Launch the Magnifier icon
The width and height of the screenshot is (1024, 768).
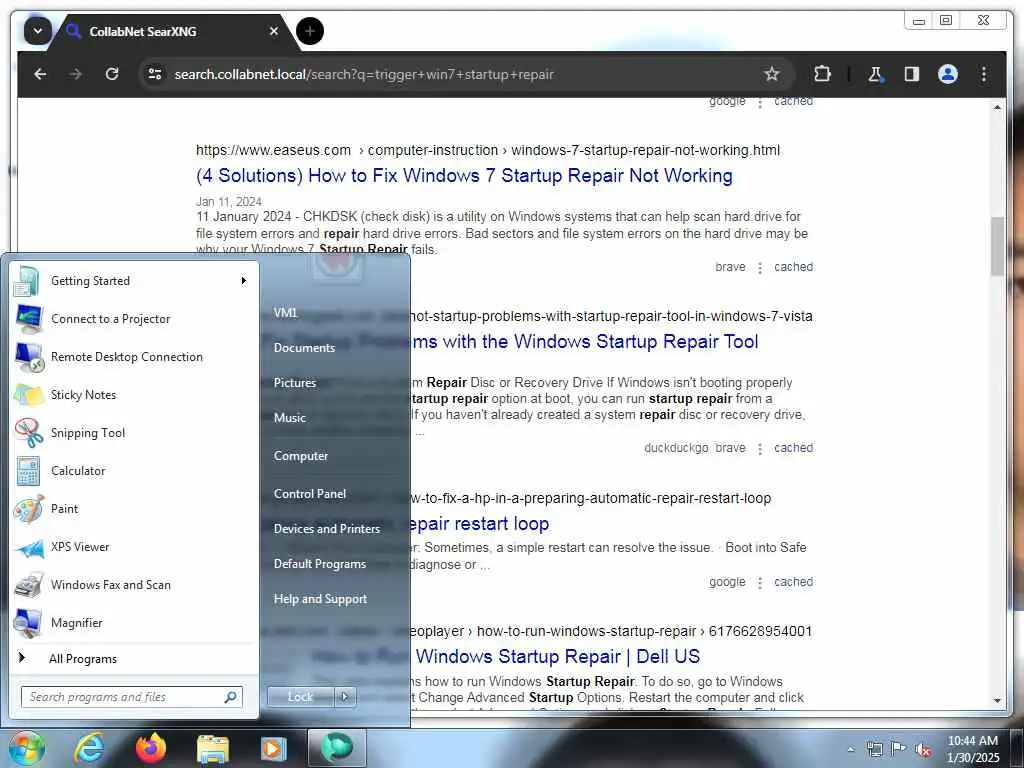pyautogui.click(x=28, y=623)
